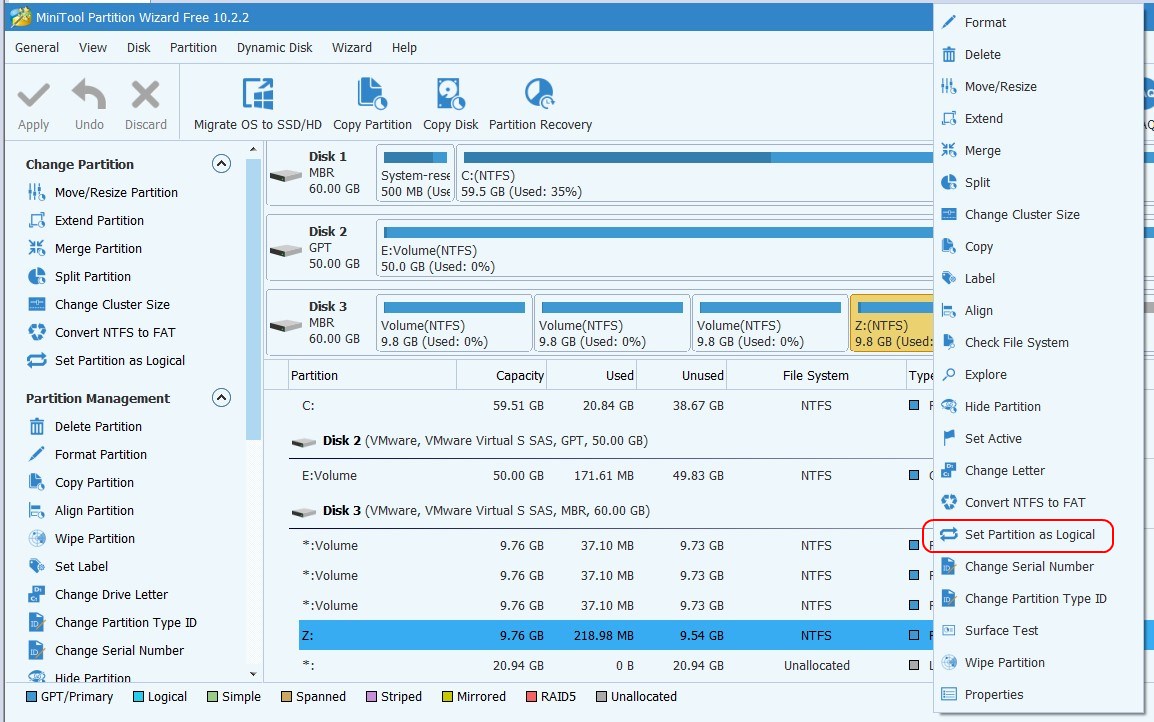
Task: Choose Delete in context menu
Action: pos(1038,54)
